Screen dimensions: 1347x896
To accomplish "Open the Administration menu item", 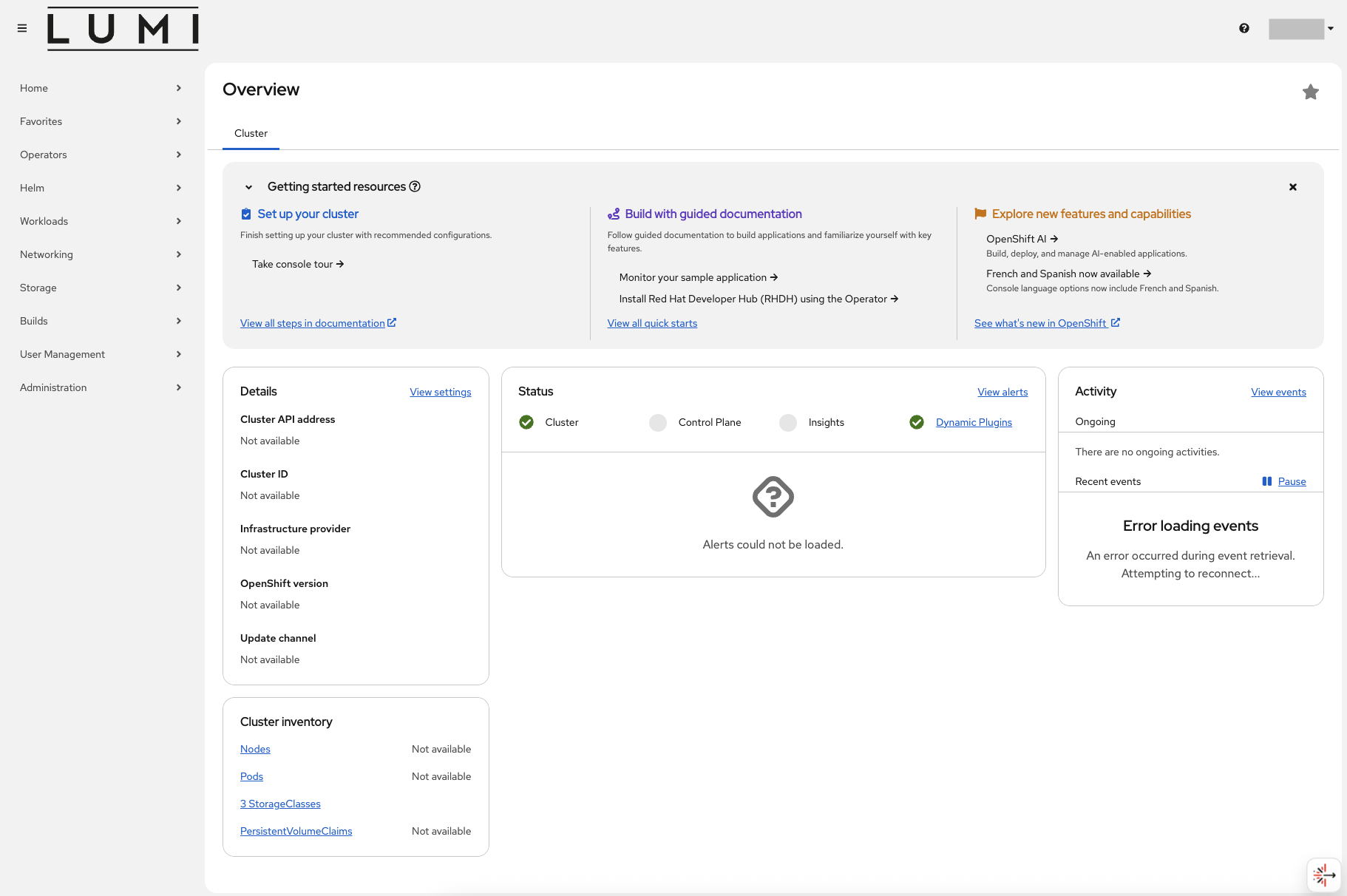I will [x=101, y=387].
